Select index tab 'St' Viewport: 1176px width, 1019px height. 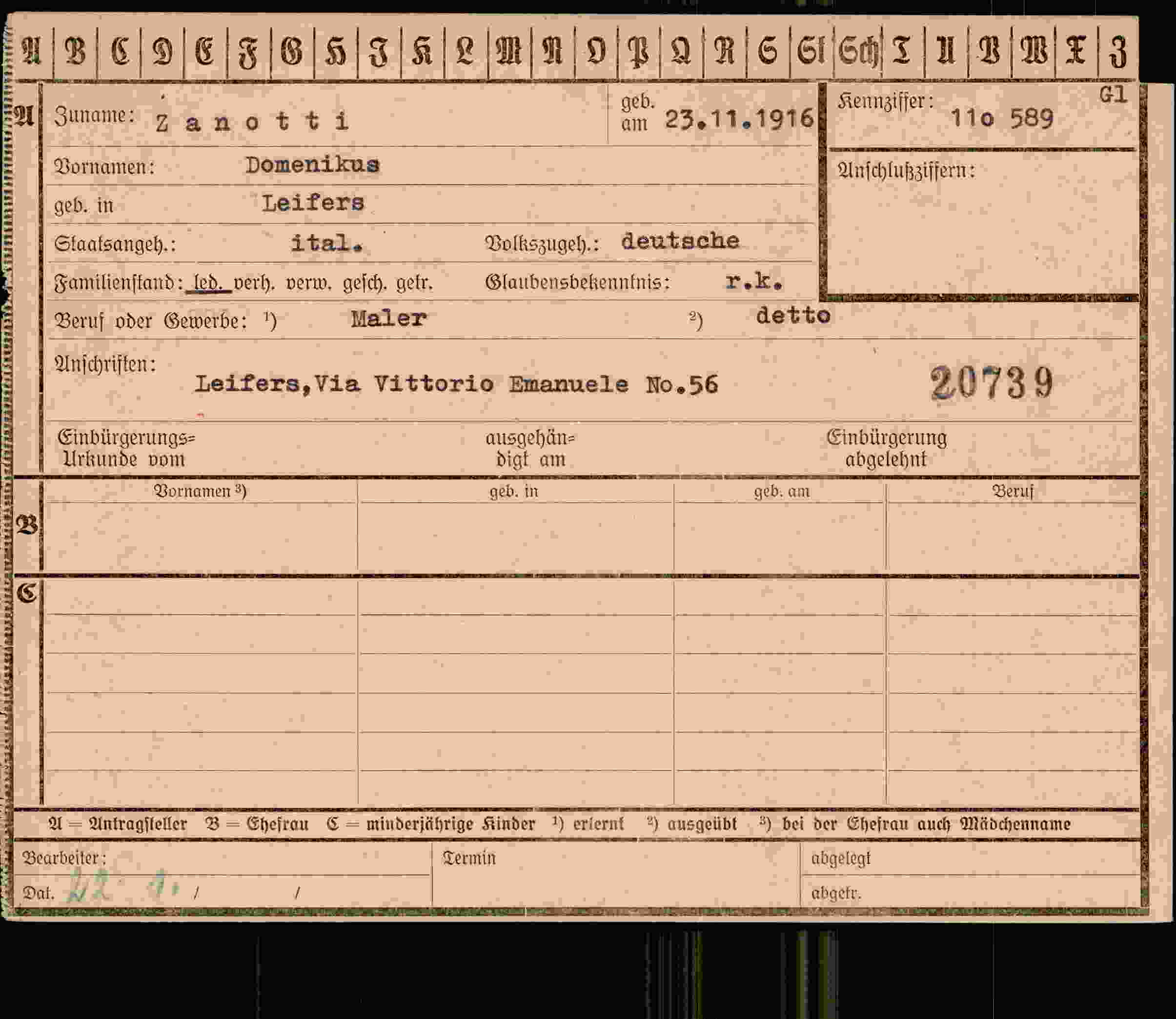pyautogui.click(x=811, y=50)
